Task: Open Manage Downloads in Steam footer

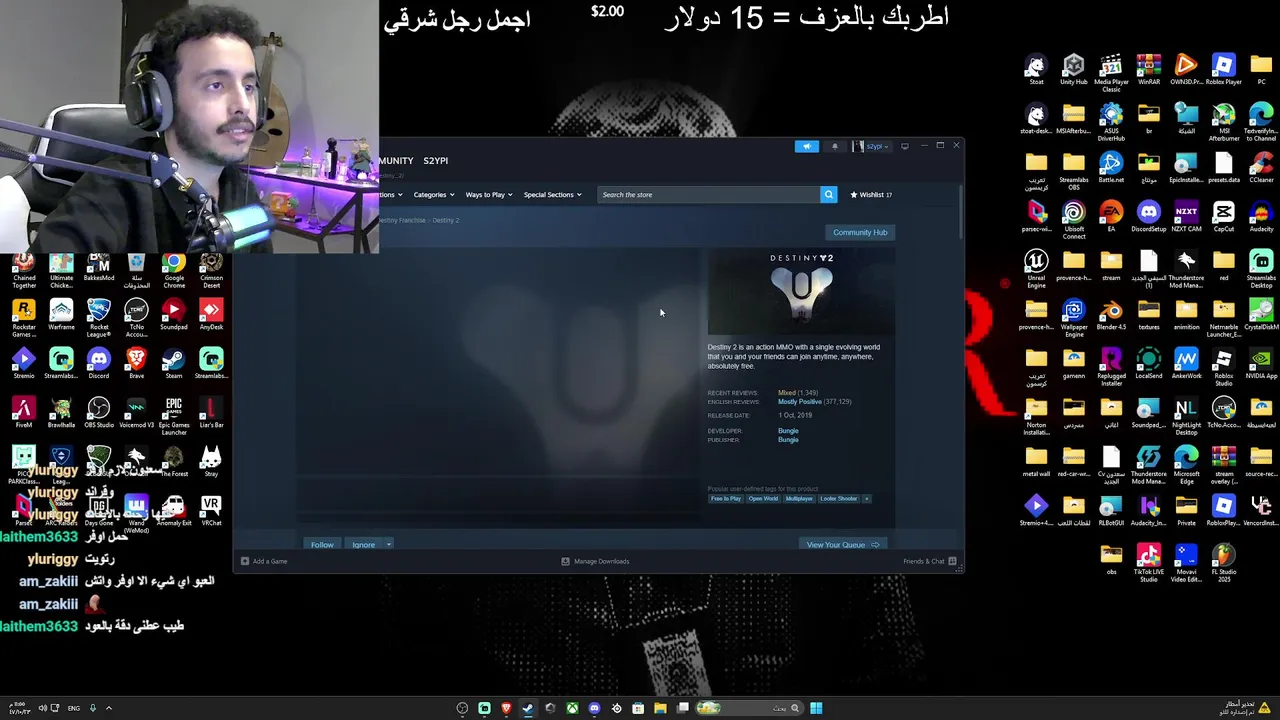Action: [x=595, y=562]
